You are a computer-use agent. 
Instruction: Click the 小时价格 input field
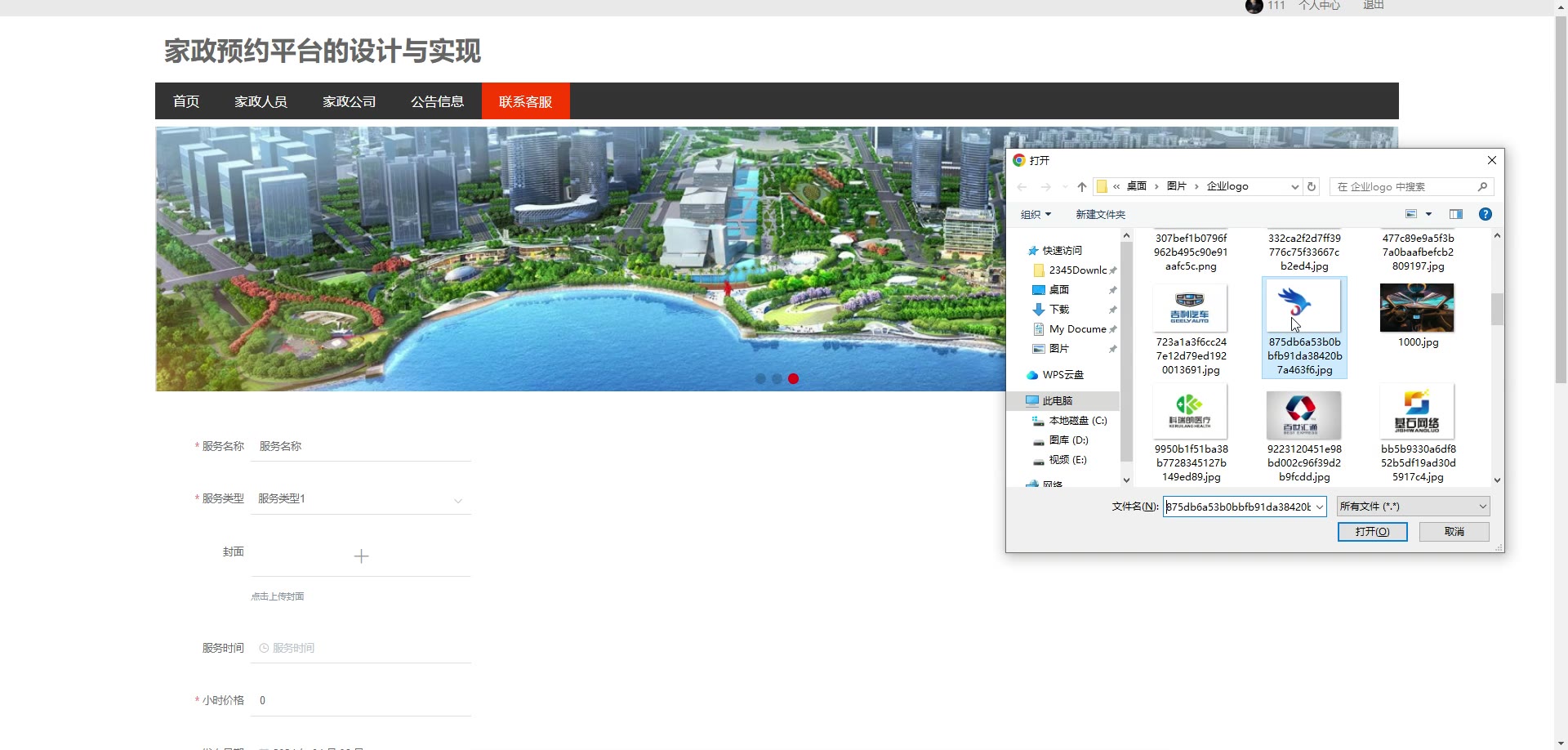click(x=361, y=700)
